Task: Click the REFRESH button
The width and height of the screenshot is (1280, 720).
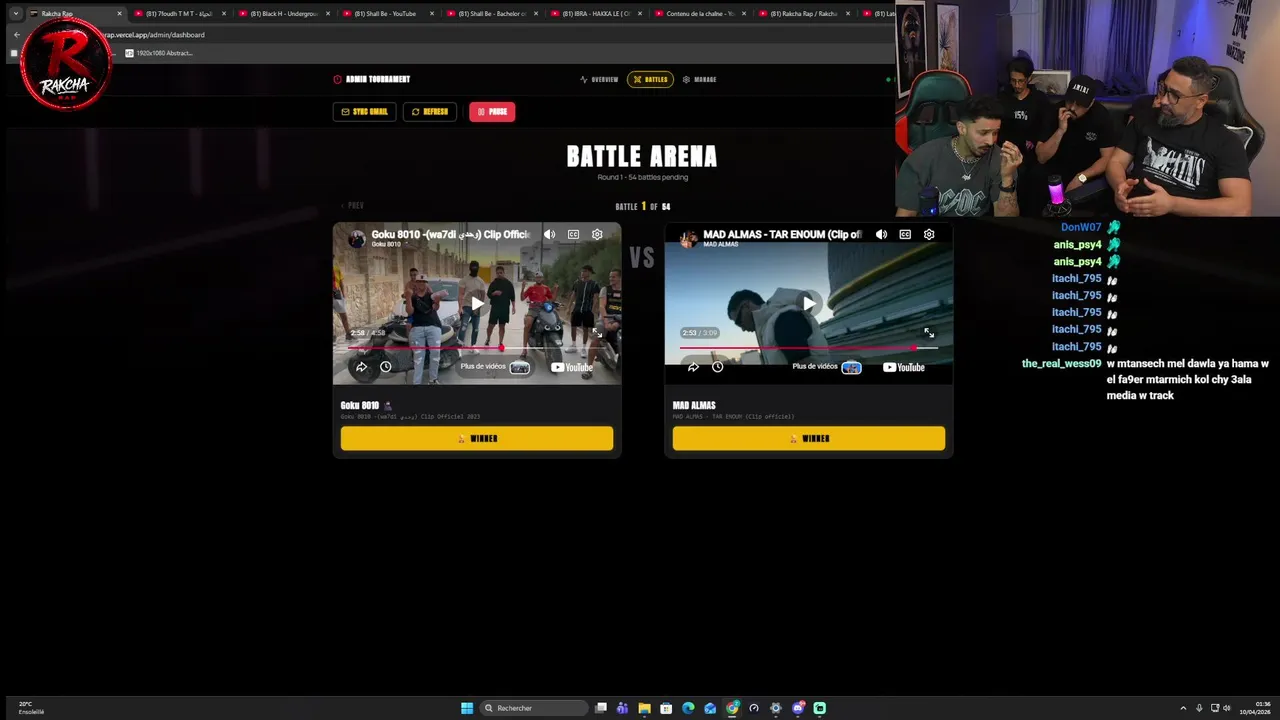Action: pos(430,112)
